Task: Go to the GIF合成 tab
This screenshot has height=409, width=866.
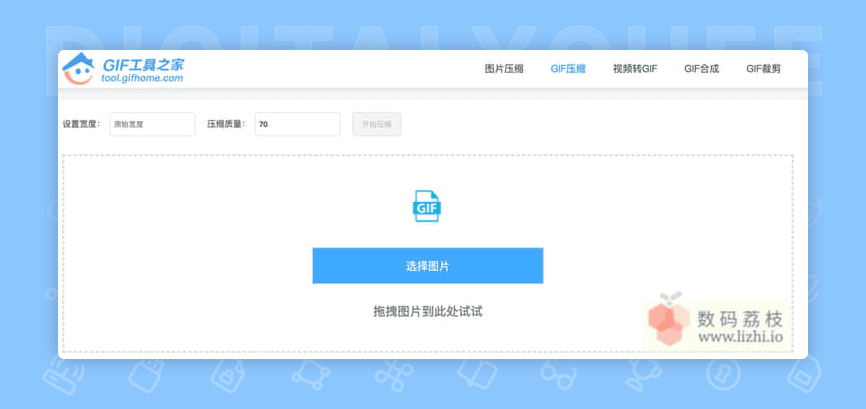Action: (x=701, y=69)
